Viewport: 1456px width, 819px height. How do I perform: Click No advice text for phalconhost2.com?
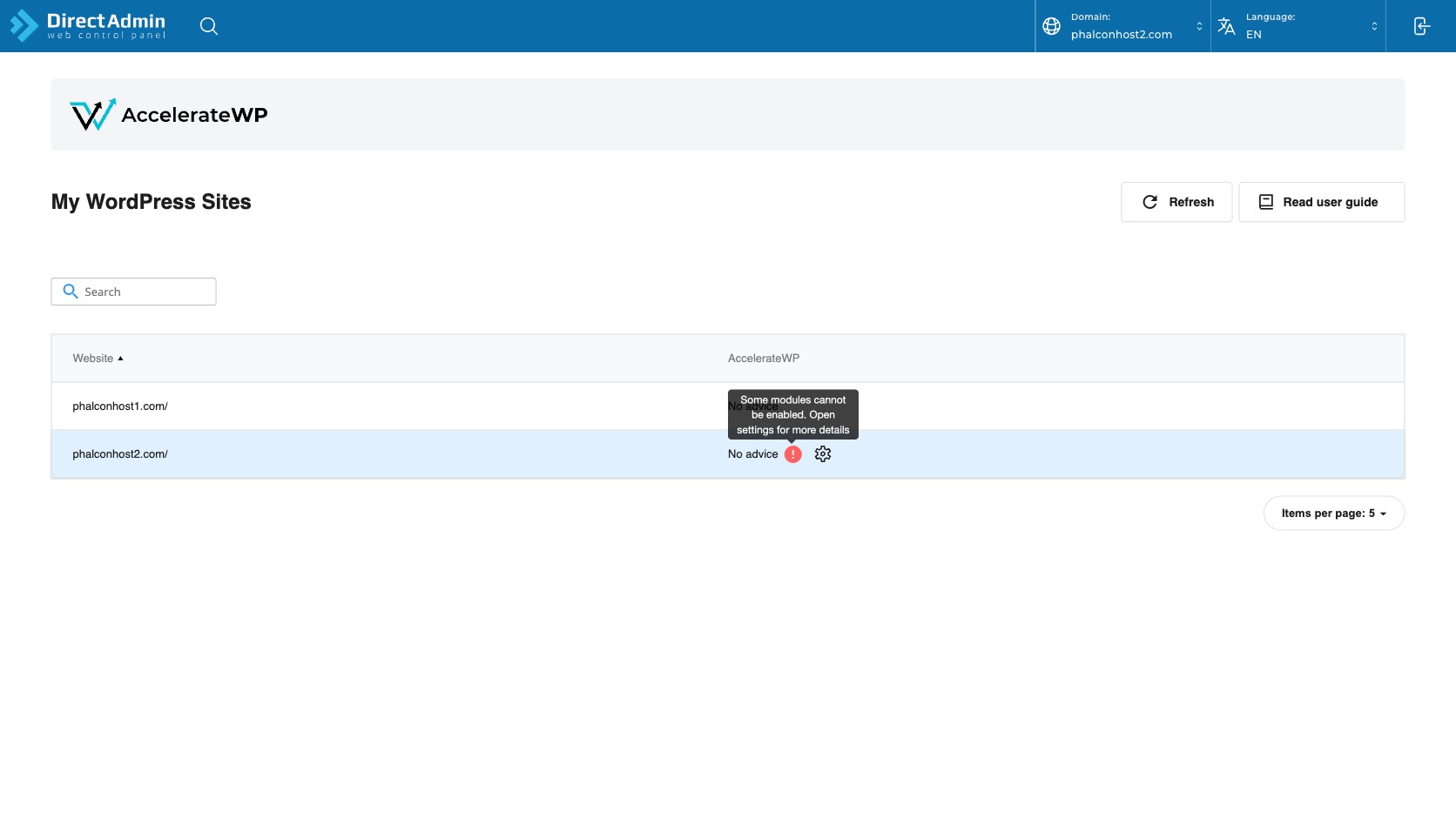tap(752, 454)
